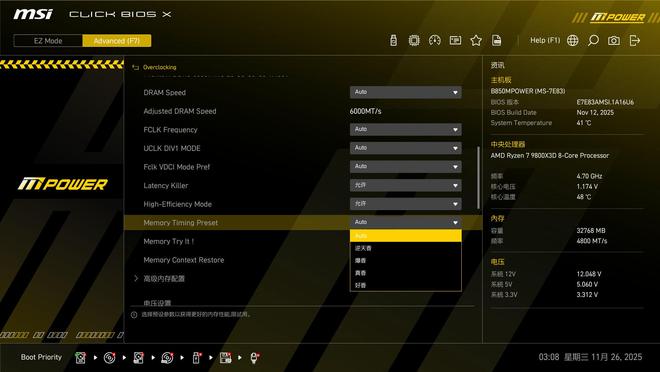
Task: Choose highlighted Auto option in preset list
Action: (x=405, y=236)
